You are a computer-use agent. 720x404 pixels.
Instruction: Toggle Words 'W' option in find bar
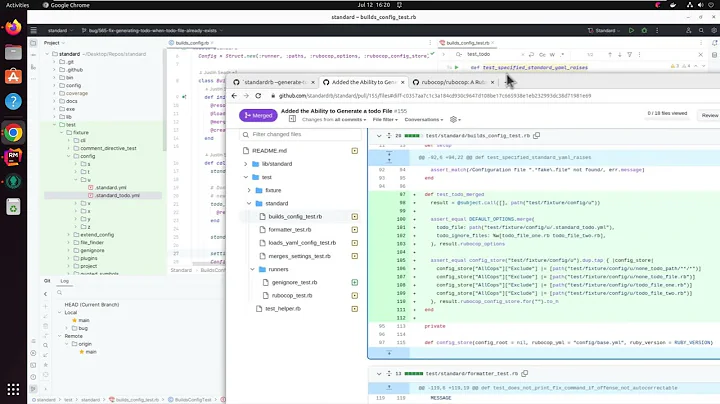pyautogui.click(x=552, y=55)
